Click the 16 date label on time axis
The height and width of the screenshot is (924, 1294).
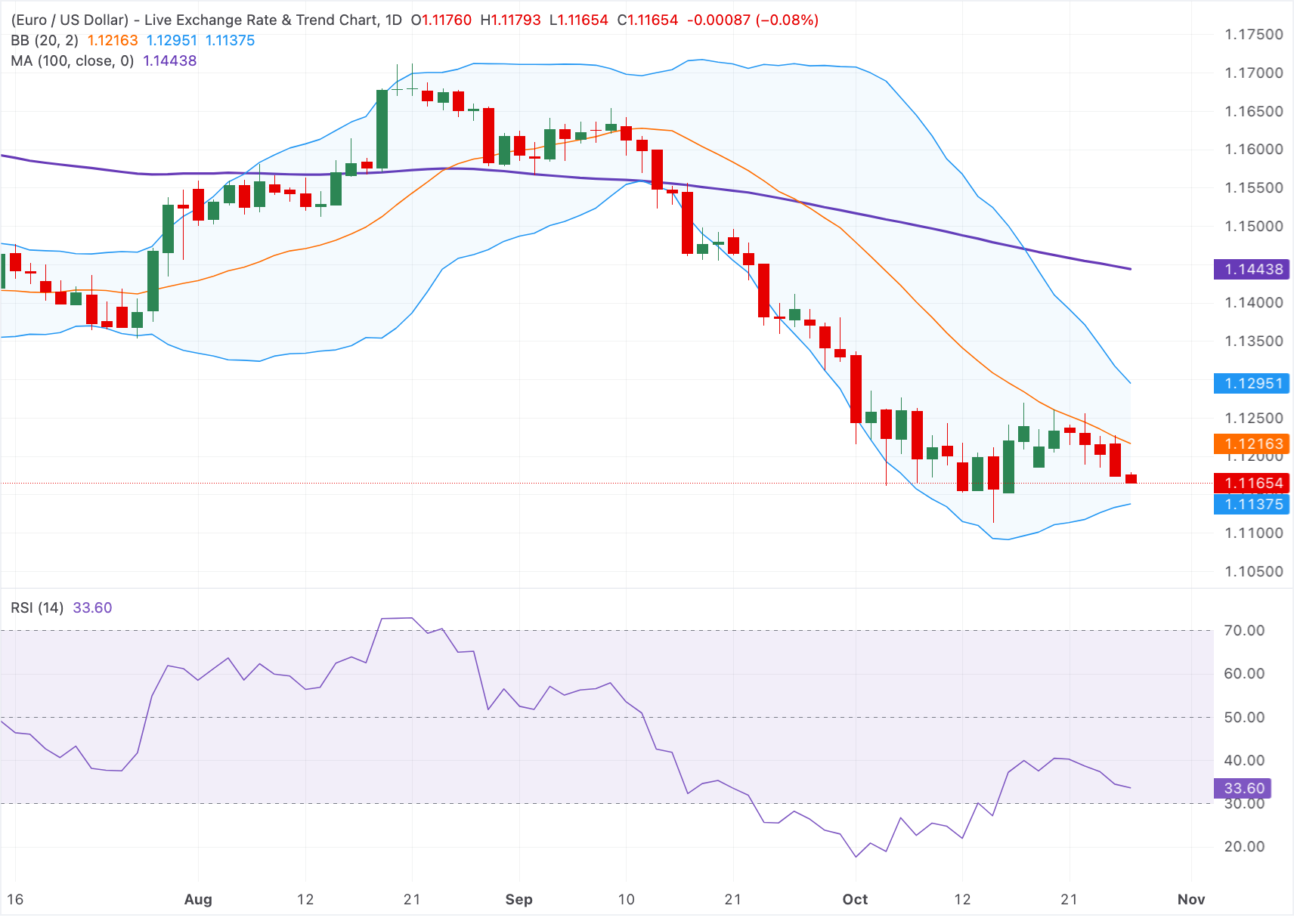pyautogui.click(x=15, y=900)
